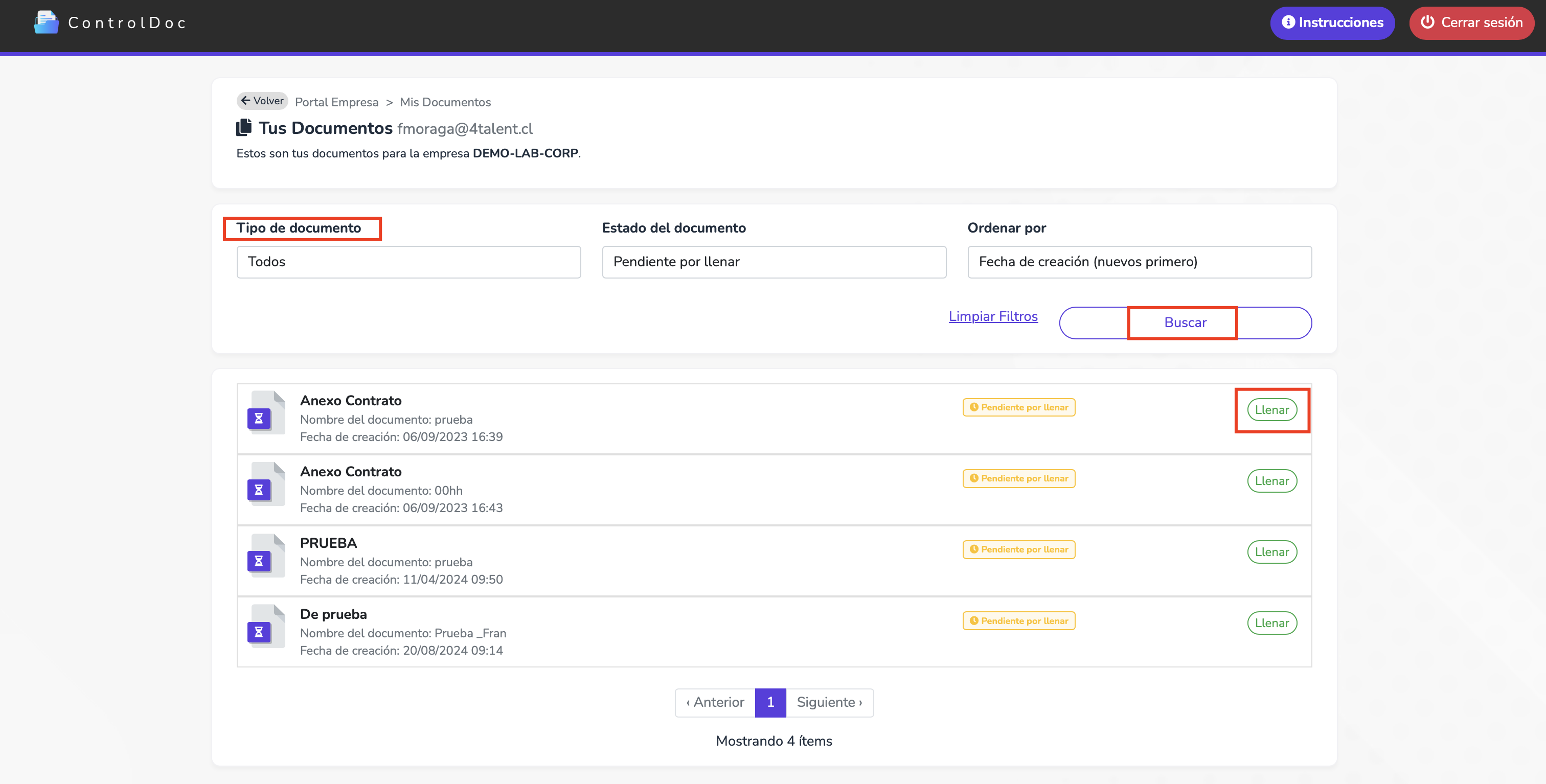Click Pendiente por llenar badge of De prueba
Viewport: 1546px width, 784px height.
point(1018,621)
